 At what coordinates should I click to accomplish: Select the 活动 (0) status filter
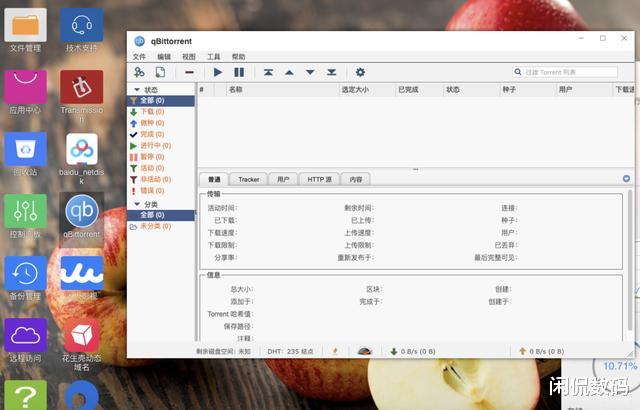point(161,168)
